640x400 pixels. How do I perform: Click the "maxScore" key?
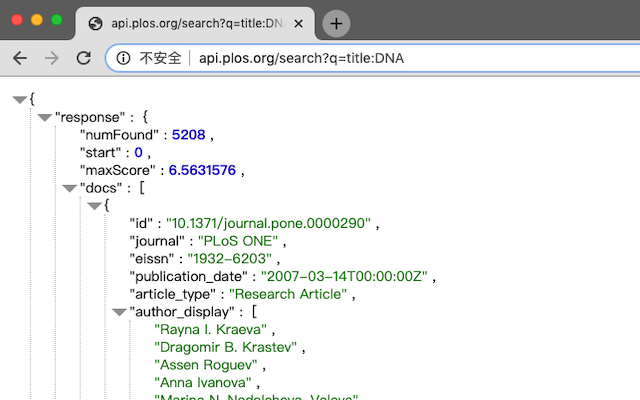point(118,170)
